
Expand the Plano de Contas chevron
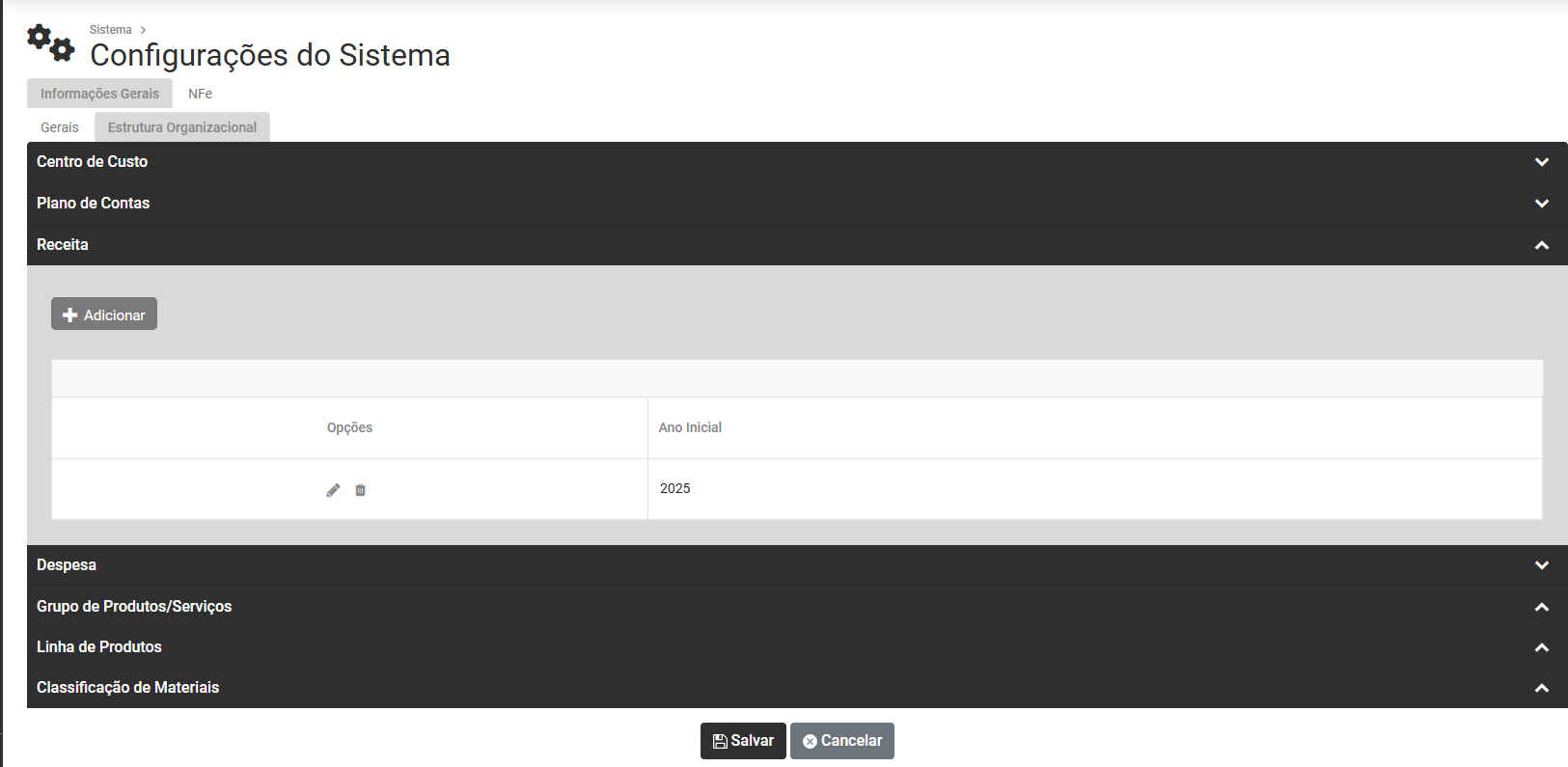1541,204
